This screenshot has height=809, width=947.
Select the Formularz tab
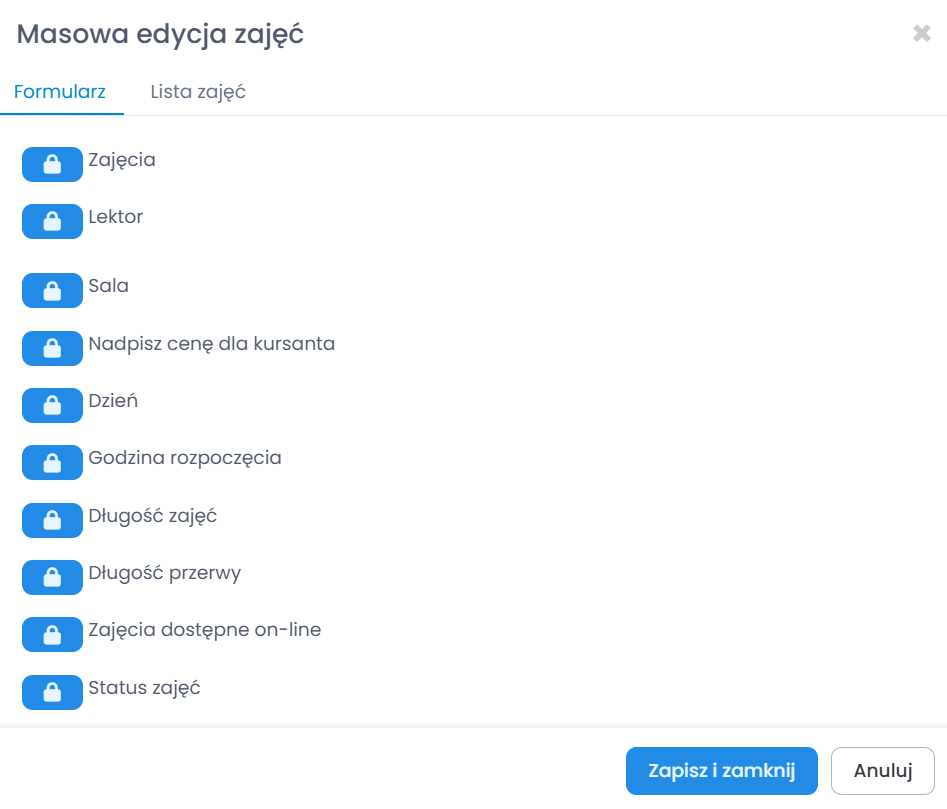pyautogui.click(x=60, y=92)
